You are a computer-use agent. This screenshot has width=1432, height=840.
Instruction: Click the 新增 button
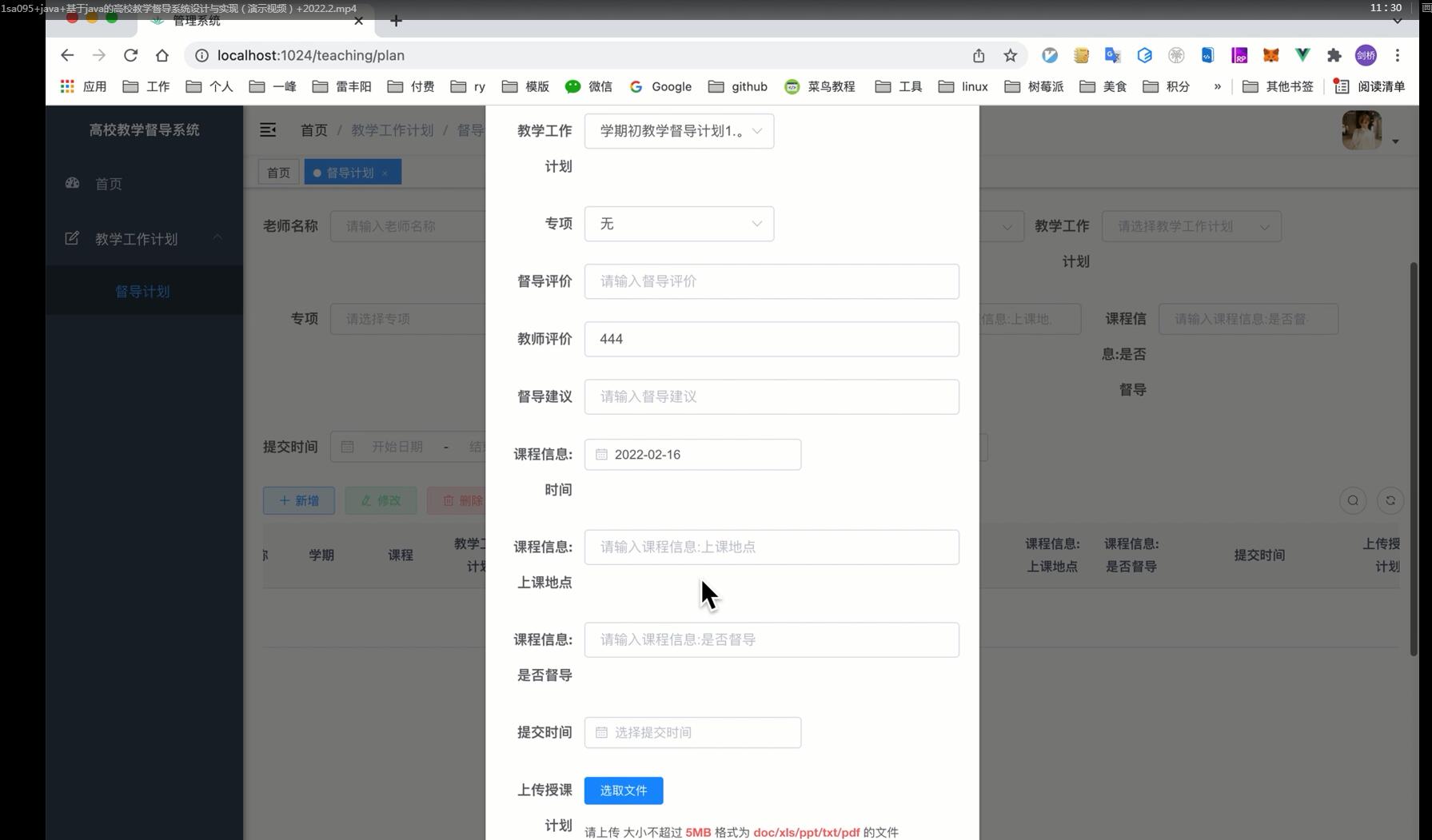pyautogui.click(x=298, y=500)
